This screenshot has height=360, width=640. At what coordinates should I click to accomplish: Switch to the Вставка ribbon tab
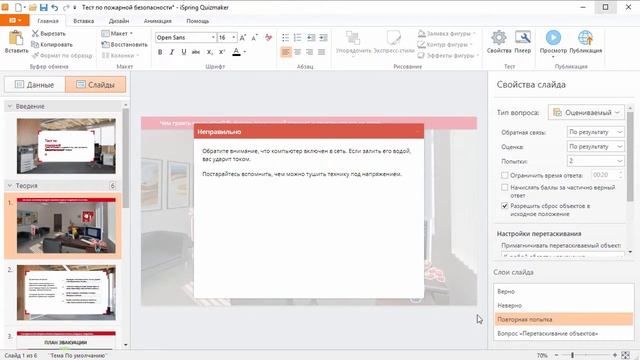coord(83,21)
